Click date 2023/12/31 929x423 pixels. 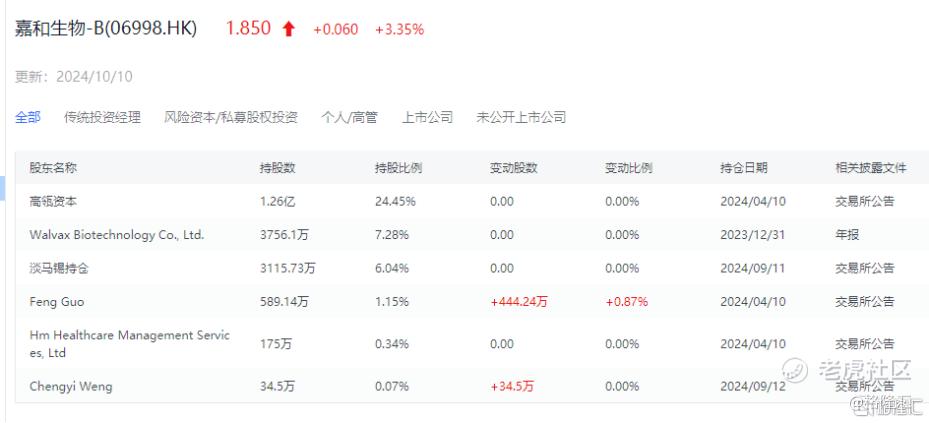click(x=753, y=235)
